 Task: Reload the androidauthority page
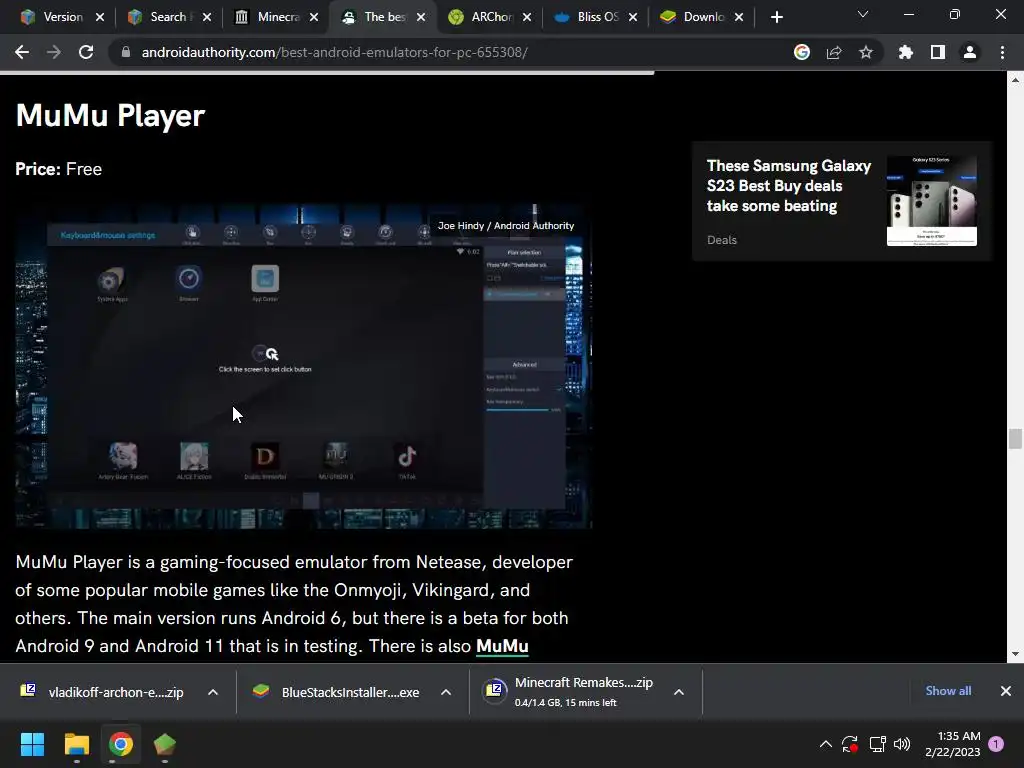[86, 52]
